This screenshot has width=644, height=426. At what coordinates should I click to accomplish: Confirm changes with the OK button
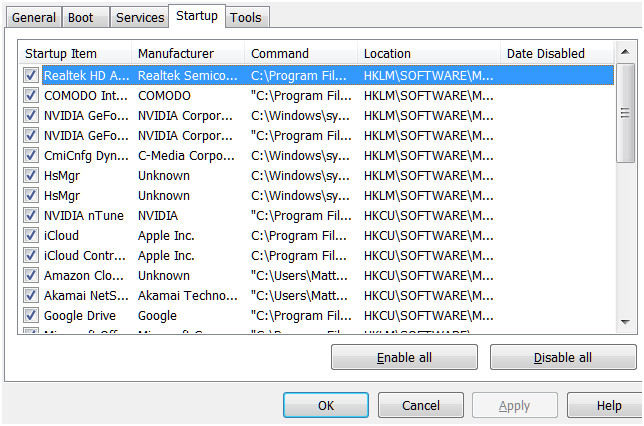pyautogui.click(x=326, y=406)
